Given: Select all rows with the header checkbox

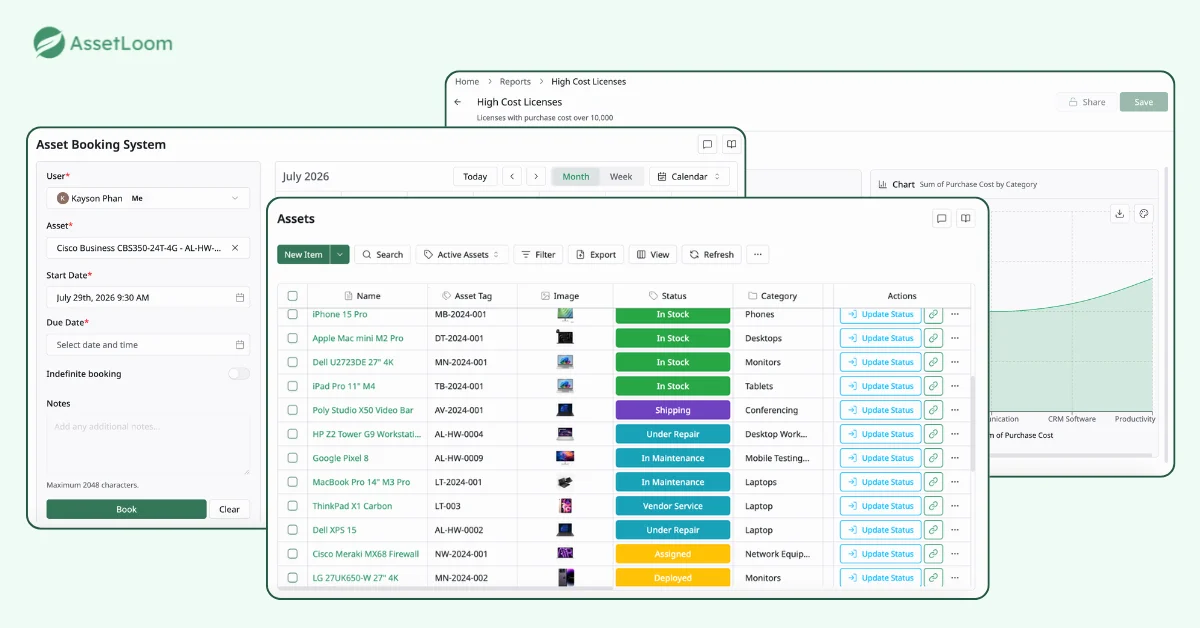Looking at the screenshot, I should [293, 296].
